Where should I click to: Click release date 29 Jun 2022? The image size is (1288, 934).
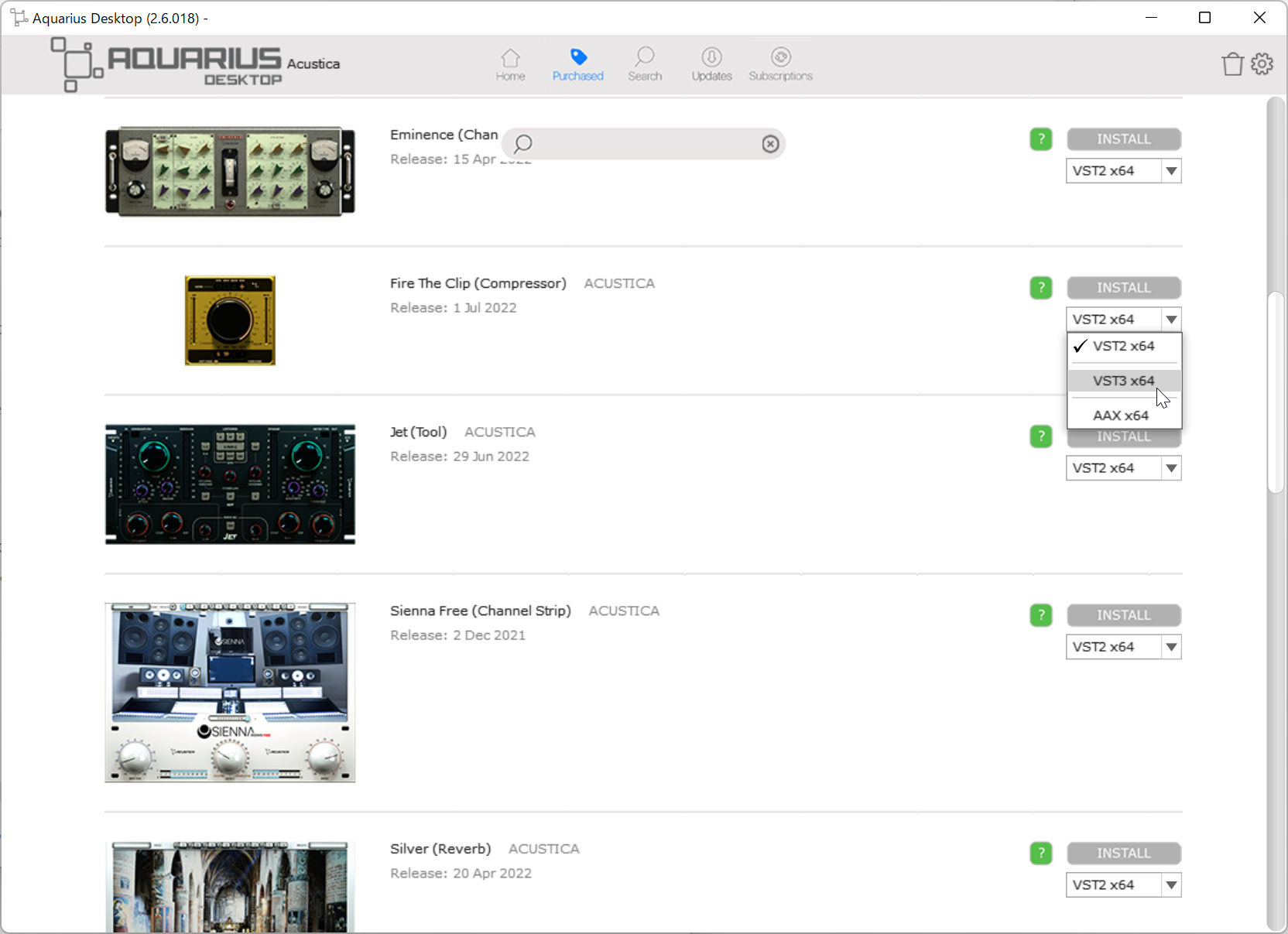coord(491,457)
